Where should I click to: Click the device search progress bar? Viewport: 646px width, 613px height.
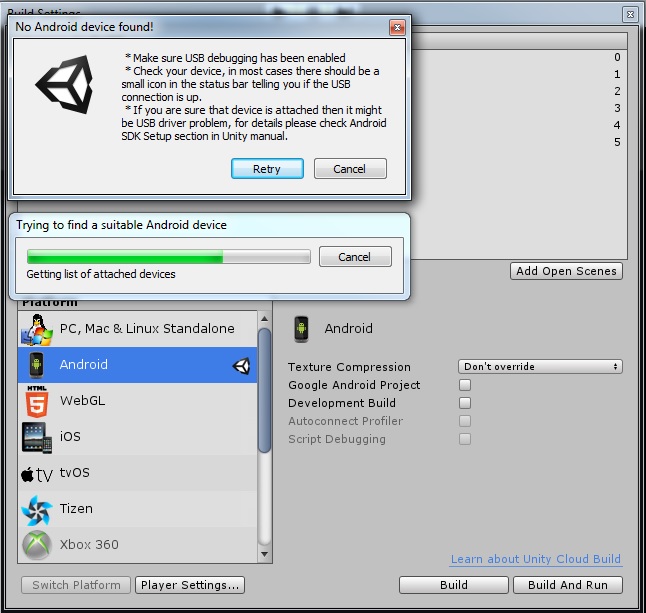pos(169,257)
